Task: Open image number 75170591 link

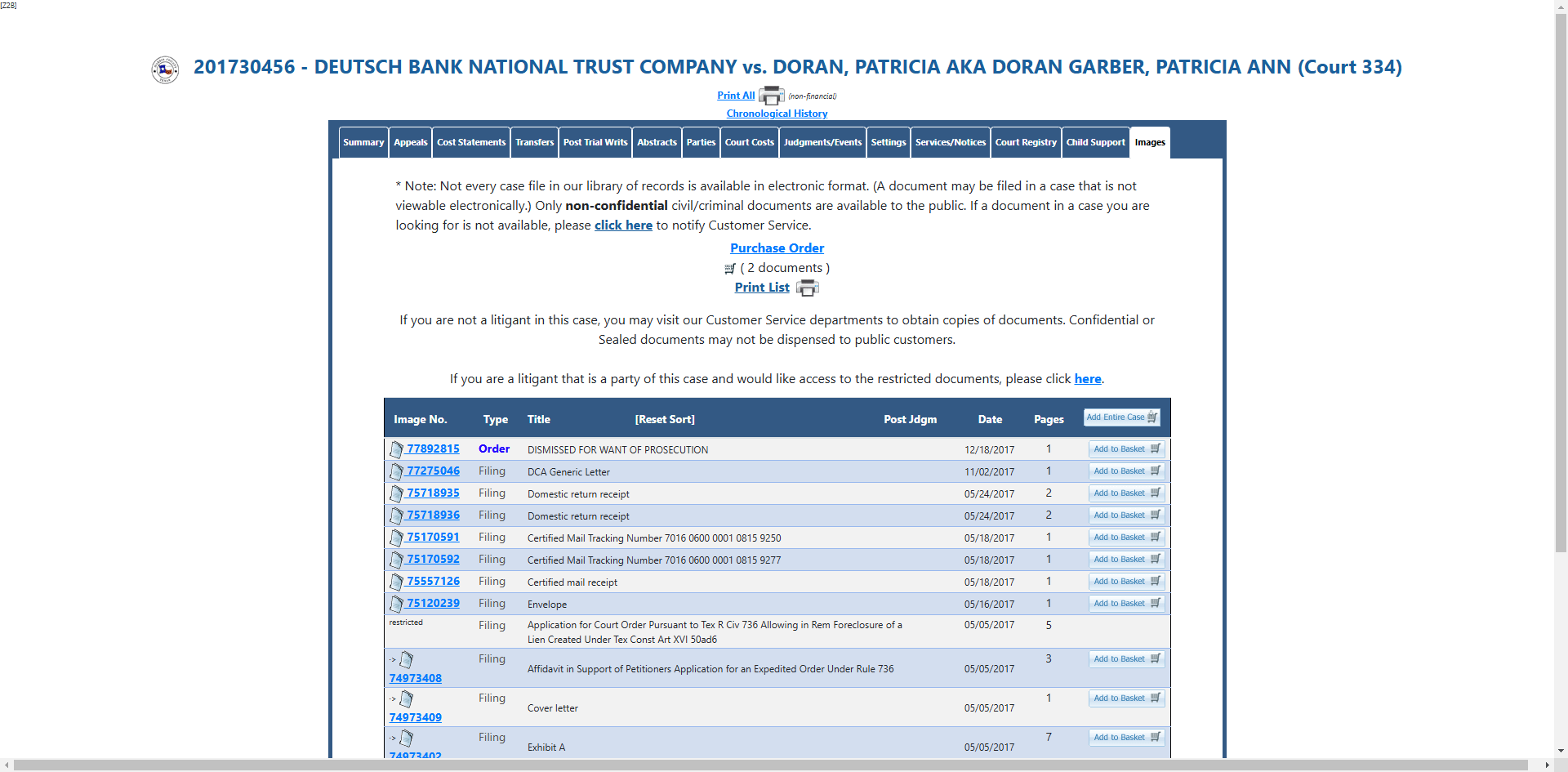Action: [433, 538]
